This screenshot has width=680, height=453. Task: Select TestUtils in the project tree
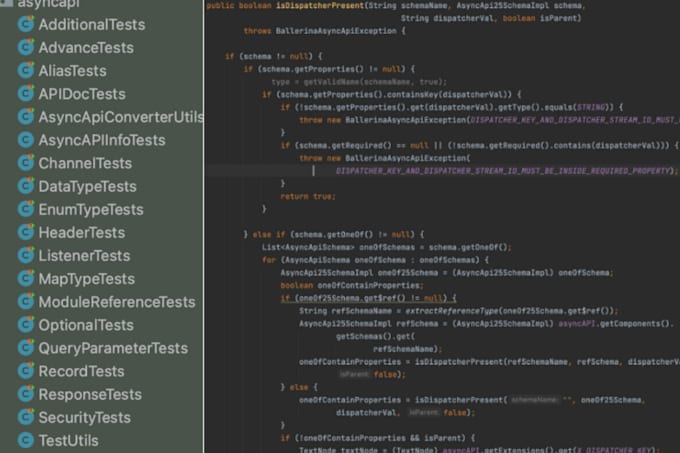[68, 441]
